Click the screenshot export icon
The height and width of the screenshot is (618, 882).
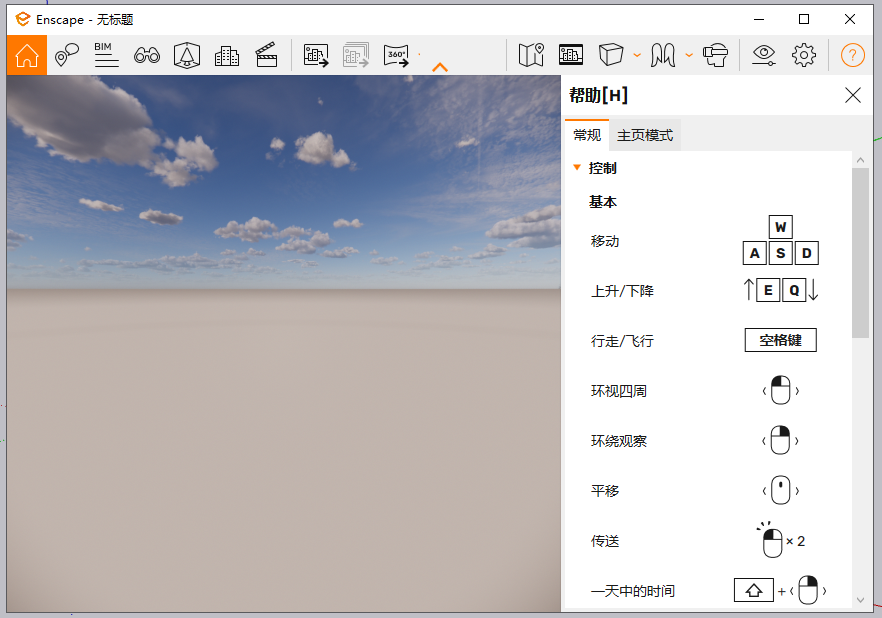[x=316, y=55]
